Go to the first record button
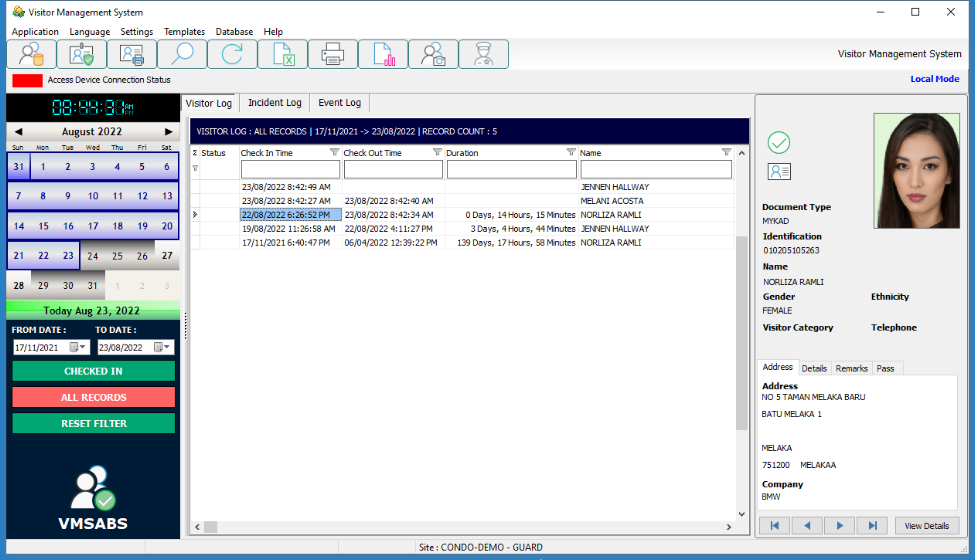The height and width of the screenshot is (560, 975). click(774, 525)
